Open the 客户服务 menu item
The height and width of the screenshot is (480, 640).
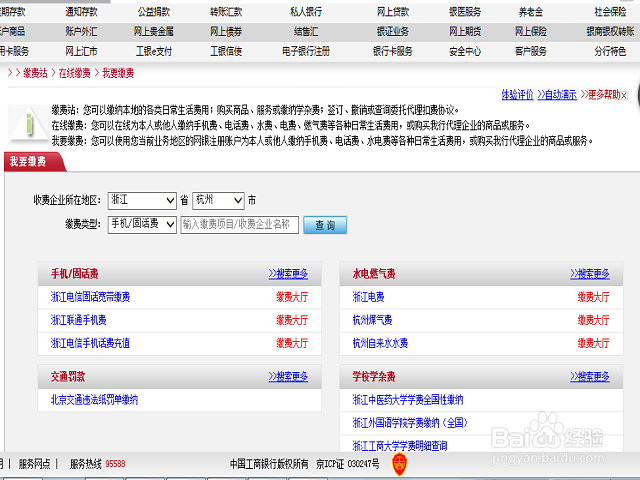click(531, 51)
